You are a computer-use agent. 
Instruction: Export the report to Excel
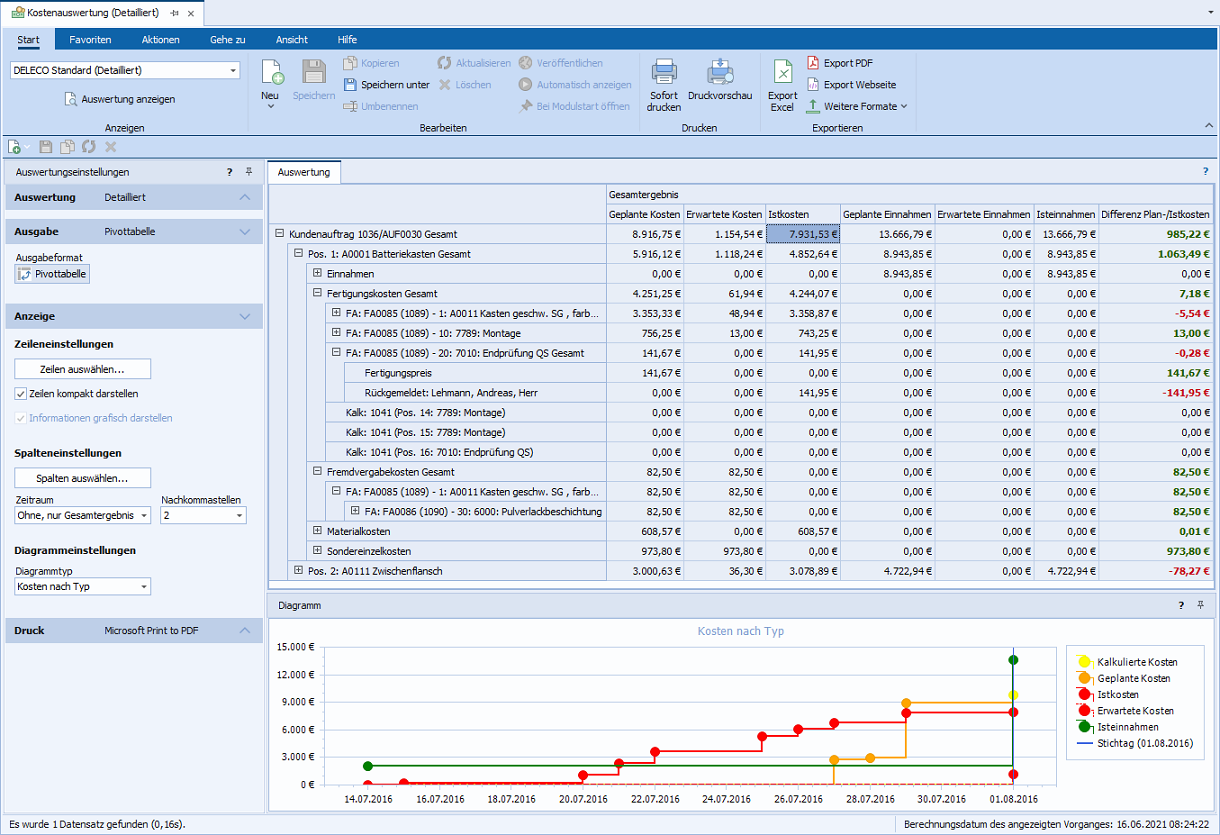782,73
